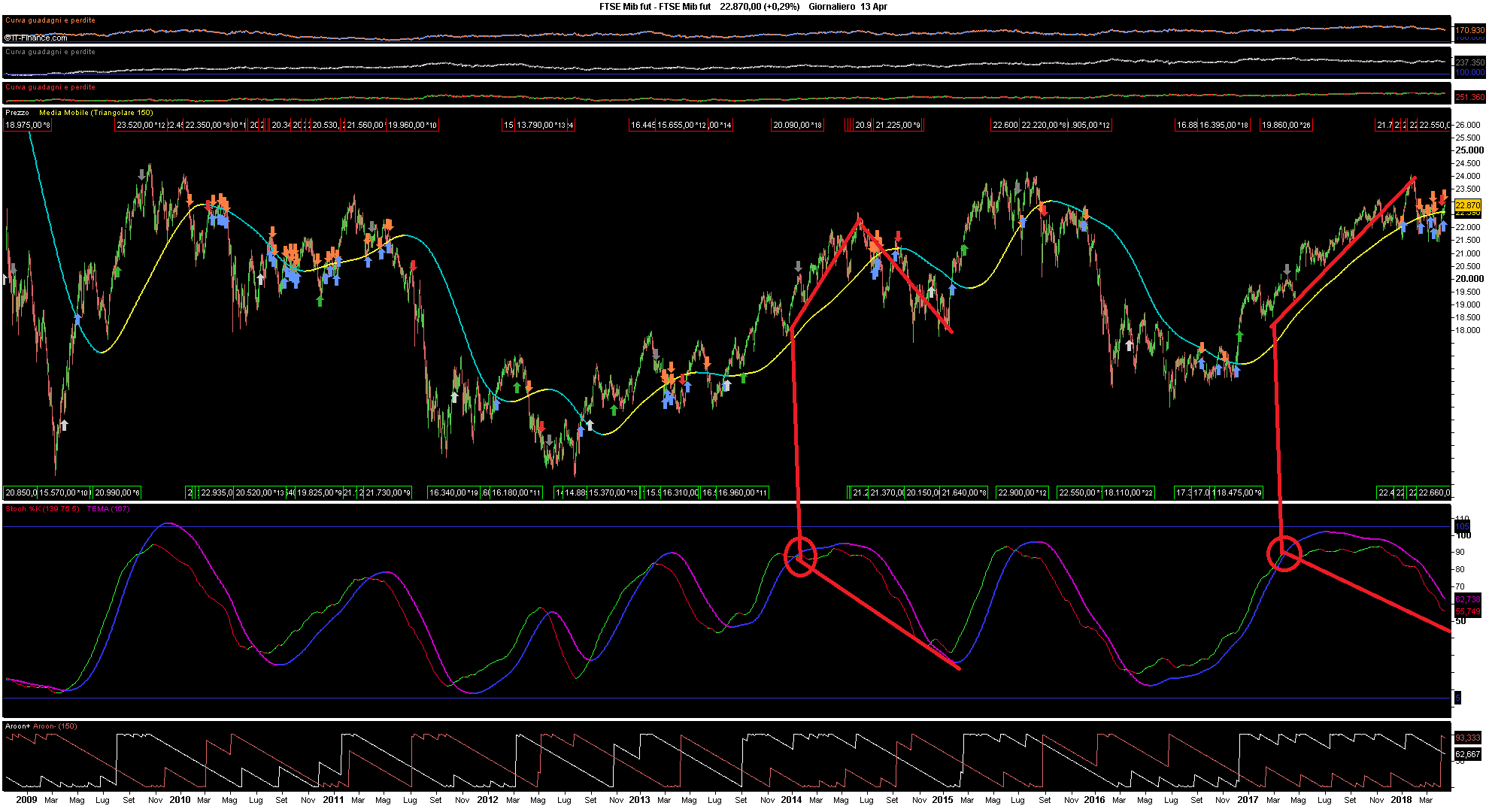The width and height of the screenshot is (1489, 812).
Task: Select the green trade label 16.960,00*11
Action: [743, 493]
